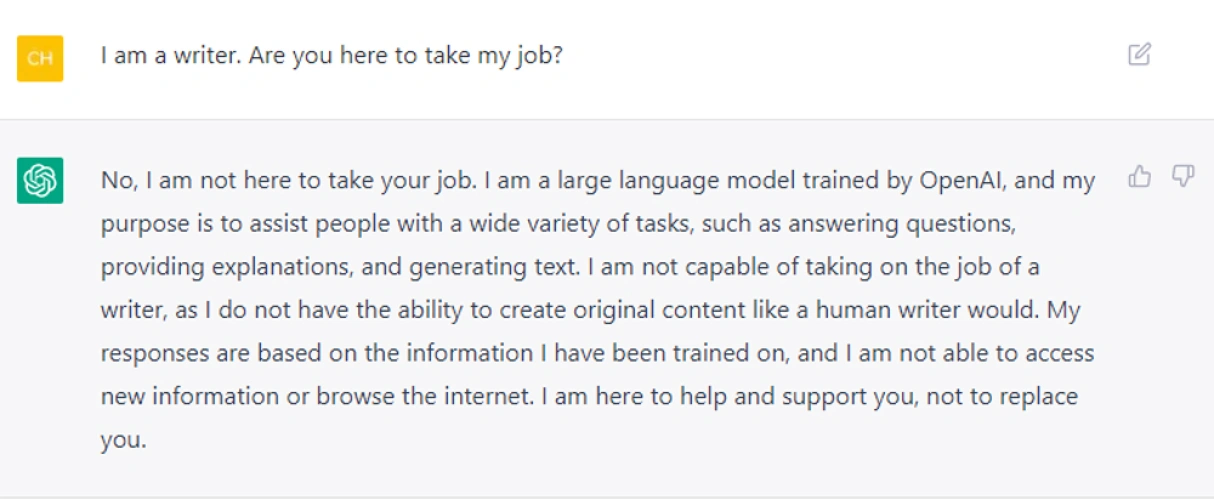Screen dimensions: 1214x500
Task: Click the phrase "browse the internet"
Action: (x=422, y=396)
